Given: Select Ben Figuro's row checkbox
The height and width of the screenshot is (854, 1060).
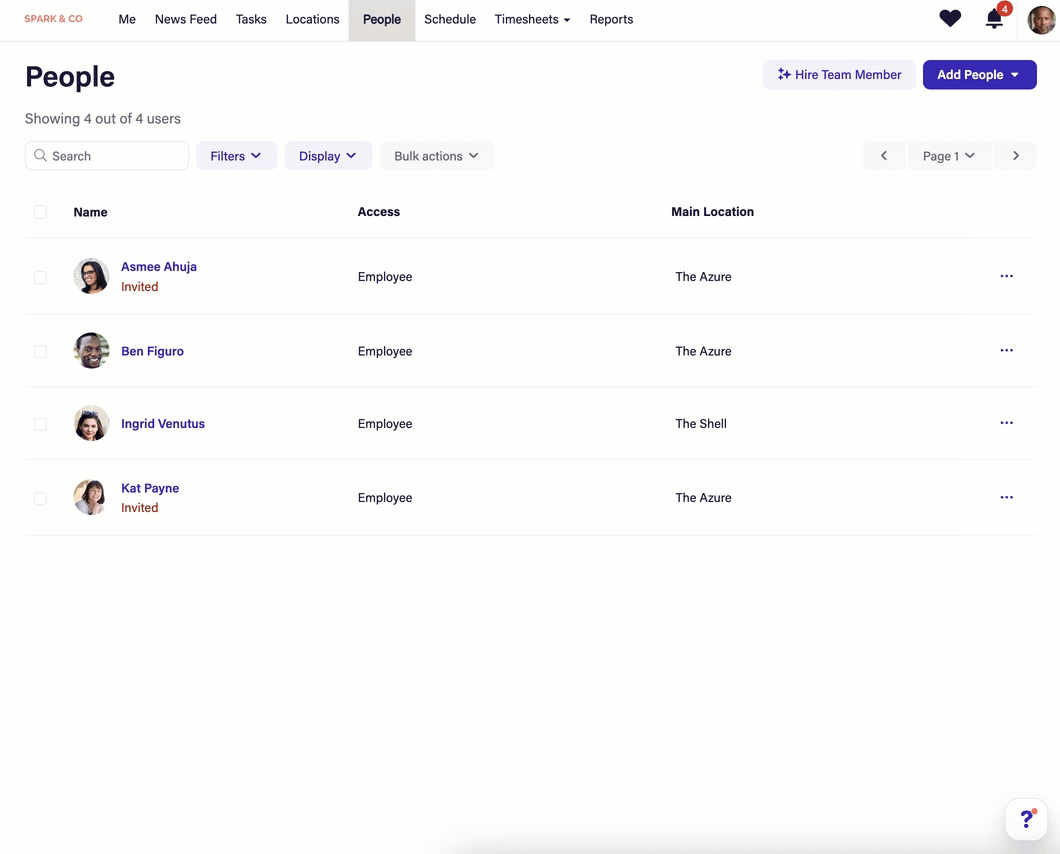Looking at the screenshot, I should pos(40,351).
